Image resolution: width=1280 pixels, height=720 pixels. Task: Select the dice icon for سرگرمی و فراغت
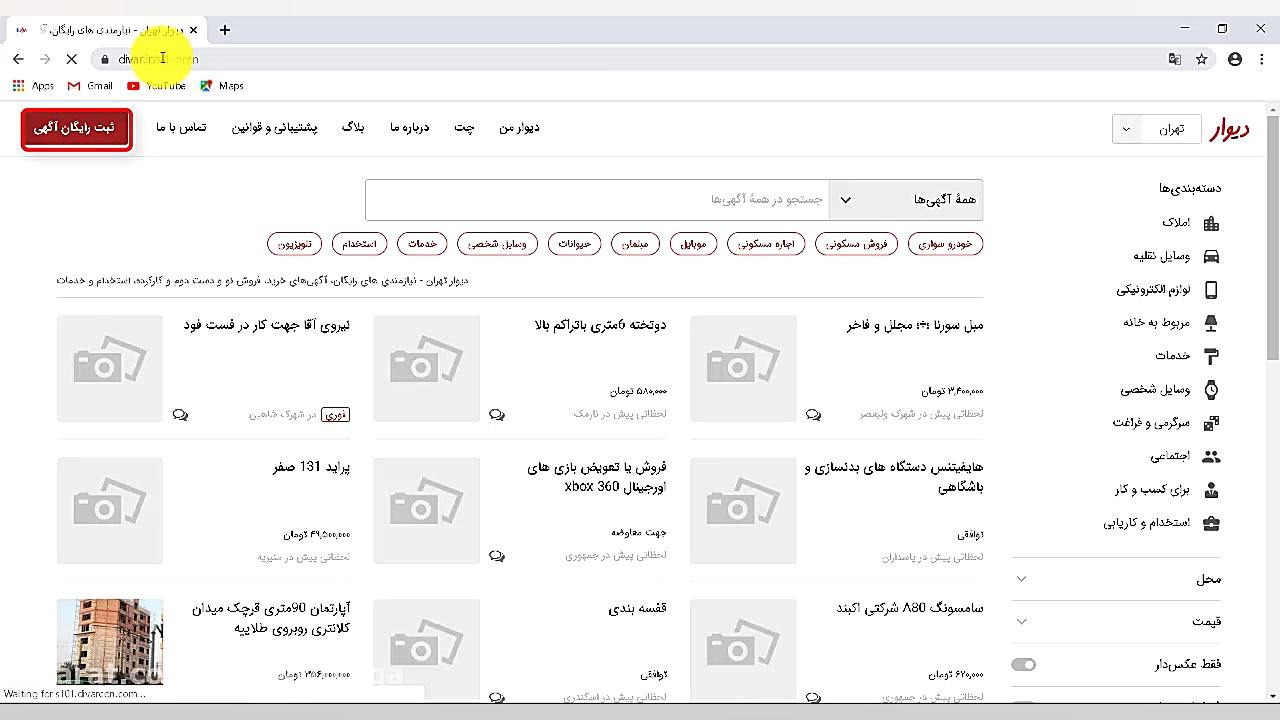(x=1210, y=422)
